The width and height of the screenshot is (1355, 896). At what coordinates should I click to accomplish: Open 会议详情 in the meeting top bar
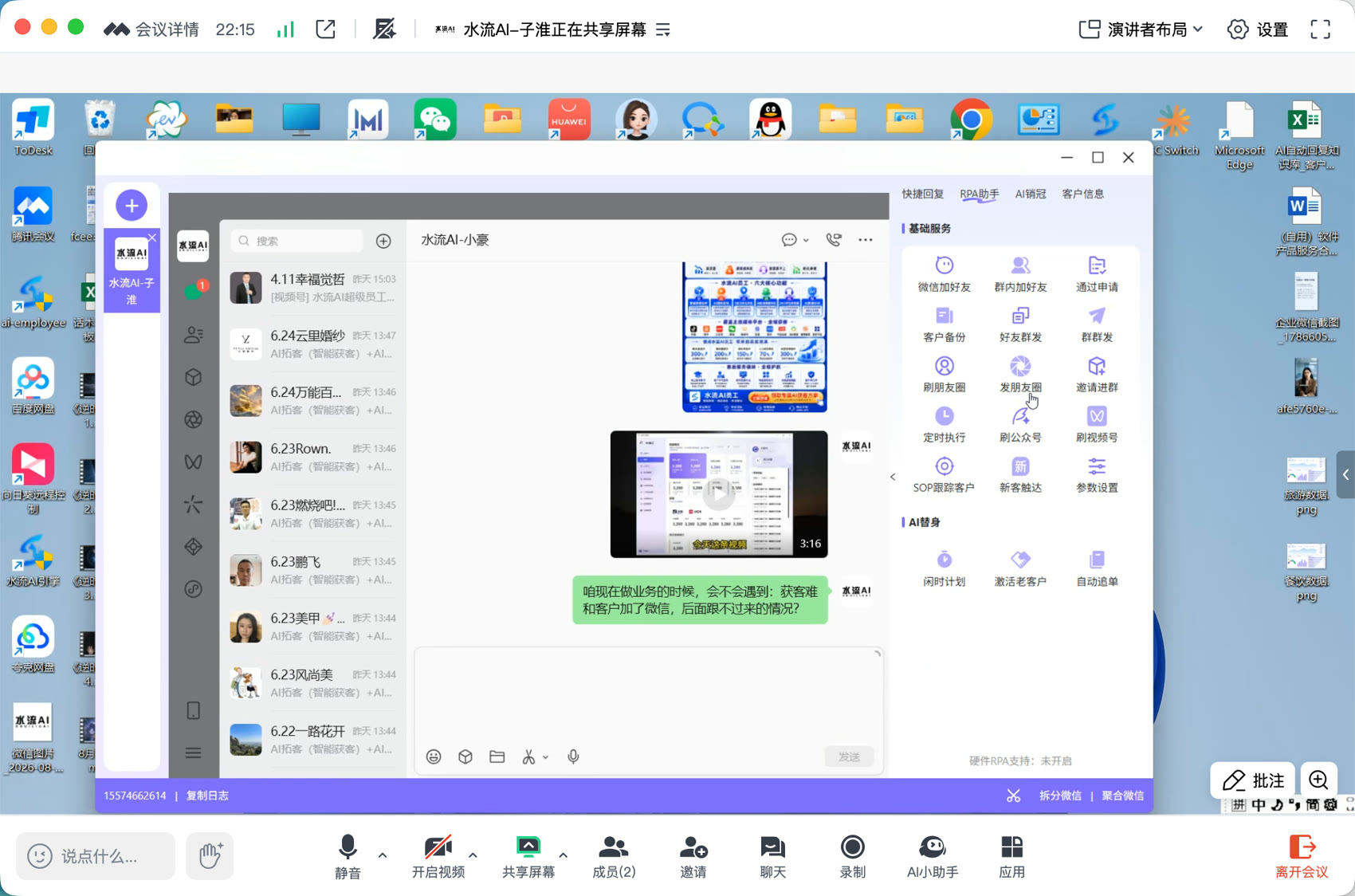pos(151,29)
